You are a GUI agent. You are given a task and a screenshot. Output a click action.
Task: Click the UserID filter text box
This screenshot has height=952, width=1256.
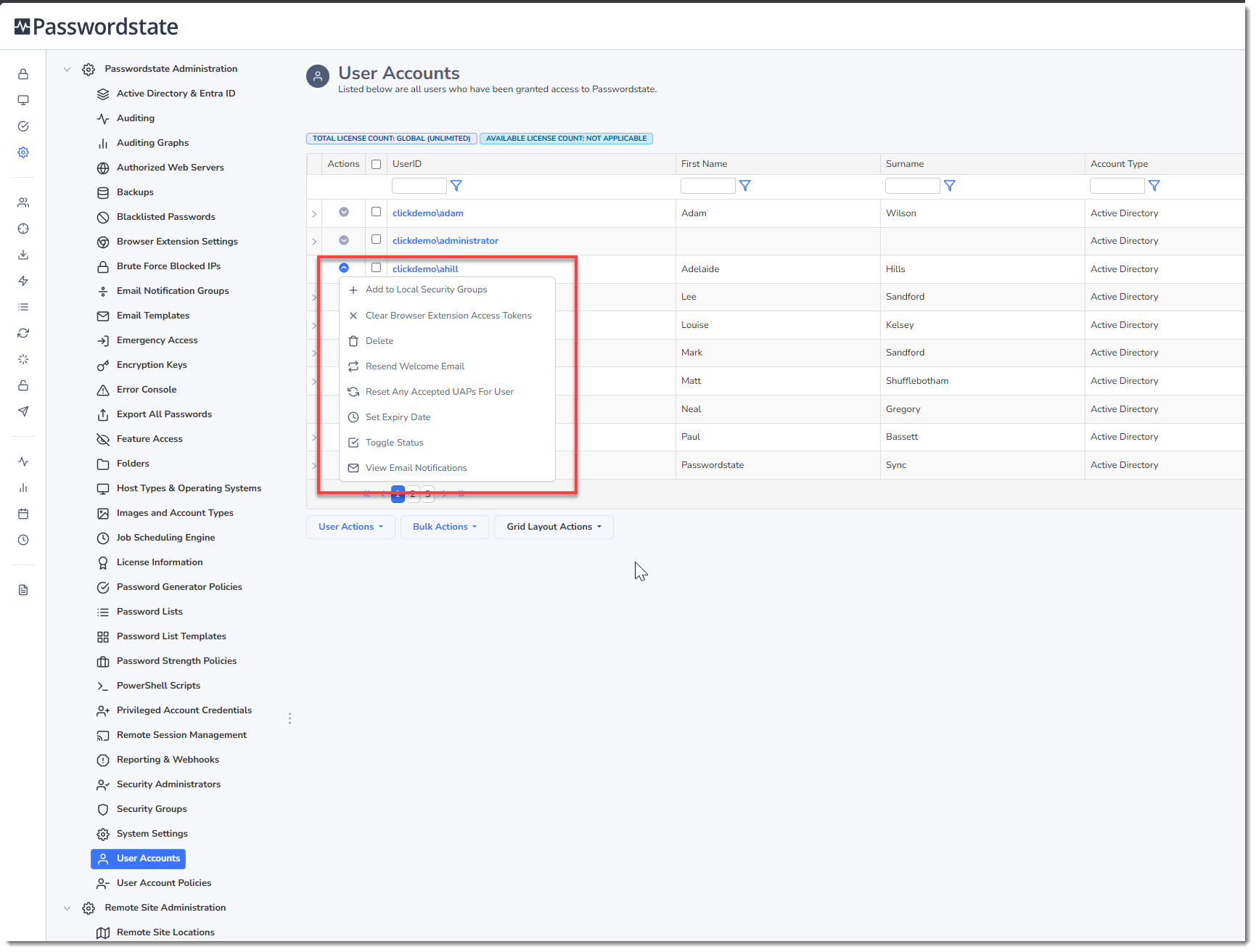click(419, 186)
